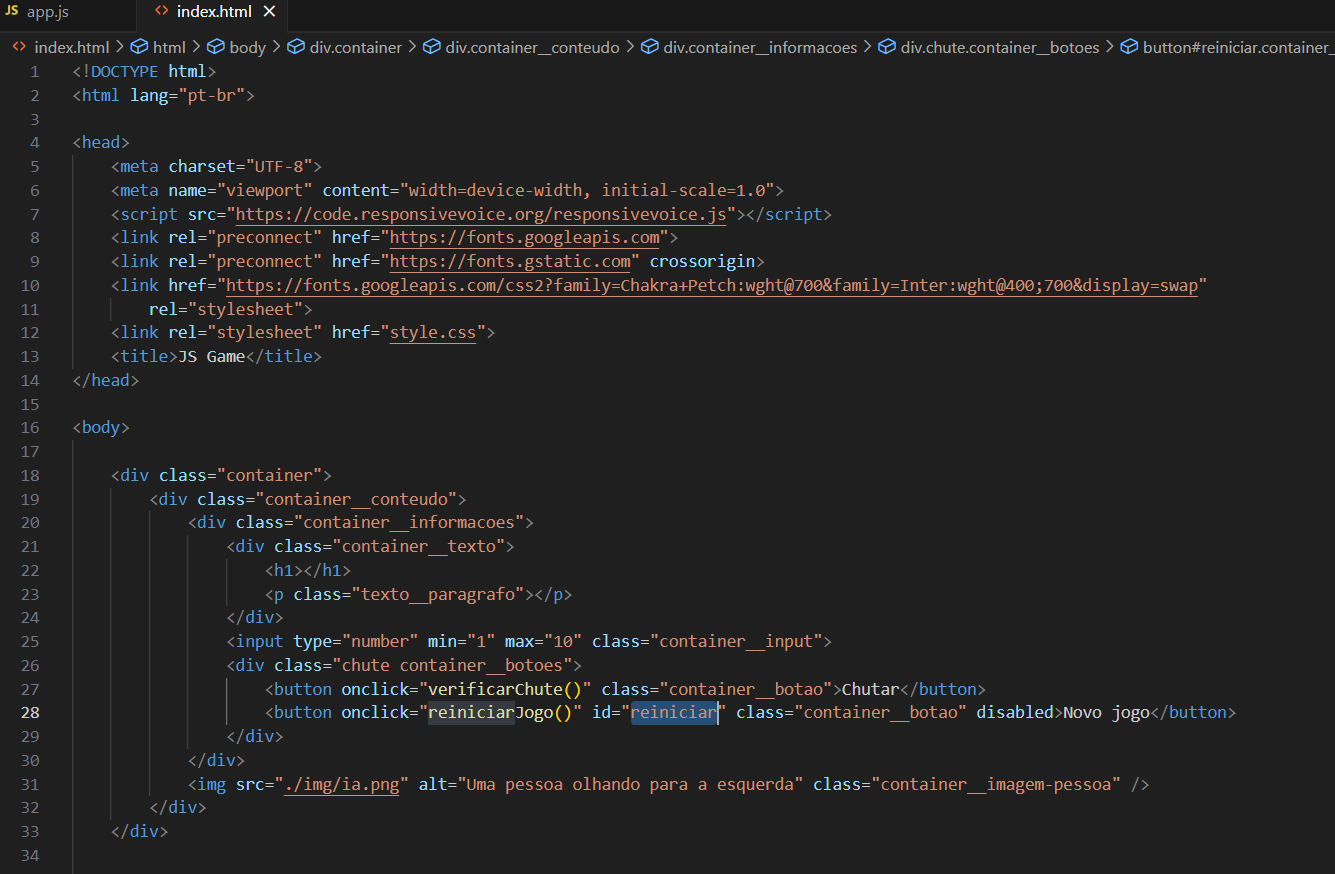
Task: Click the "viewport" name value
Action: pyautogui.click(x=264, y=190)
